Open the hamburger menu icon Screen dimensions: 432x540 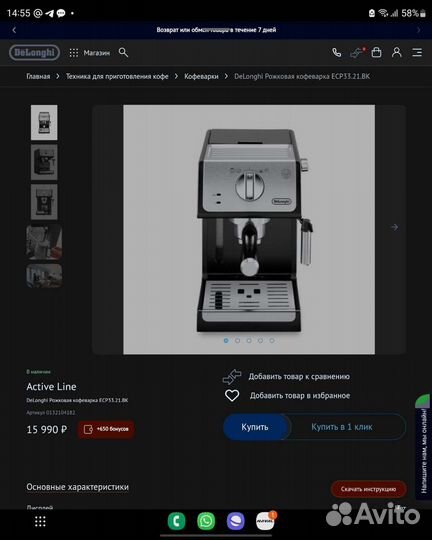tap(417, 52)
